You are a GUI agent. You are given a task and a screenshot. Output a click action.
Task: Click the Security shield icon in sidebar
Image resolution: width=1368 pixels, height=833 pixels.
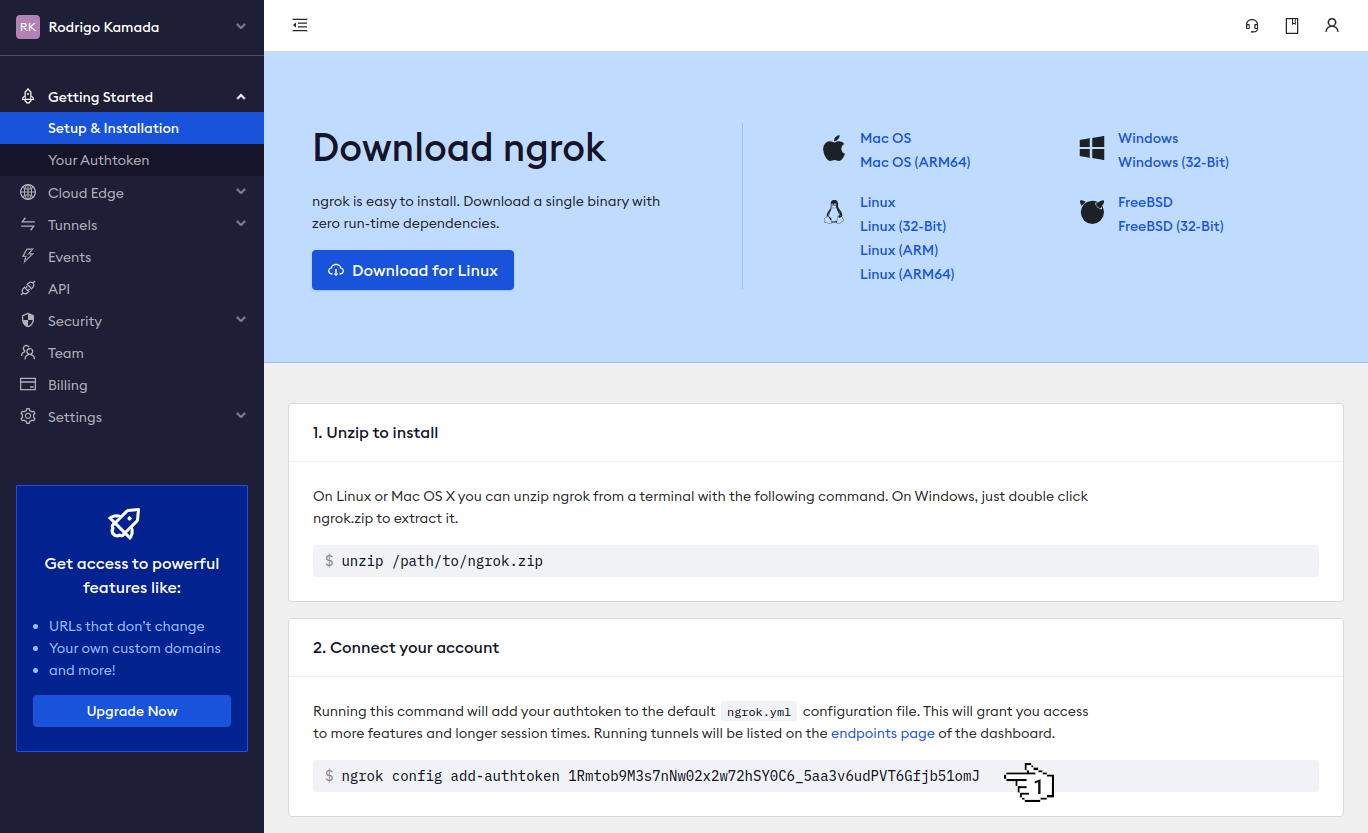click(x=28, y=320)
